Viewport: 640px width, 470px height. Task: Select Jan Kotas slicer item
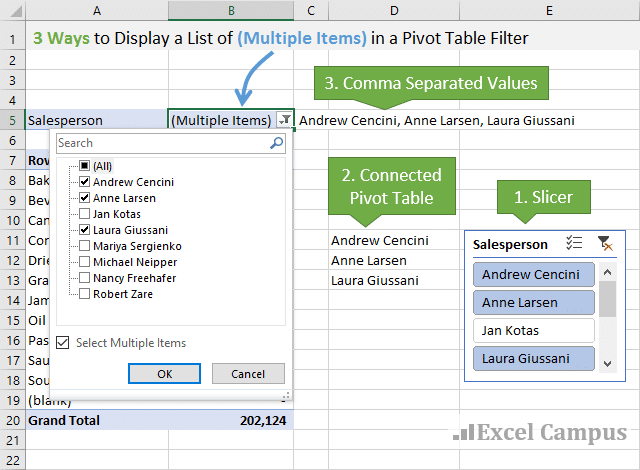pos(532,330)
